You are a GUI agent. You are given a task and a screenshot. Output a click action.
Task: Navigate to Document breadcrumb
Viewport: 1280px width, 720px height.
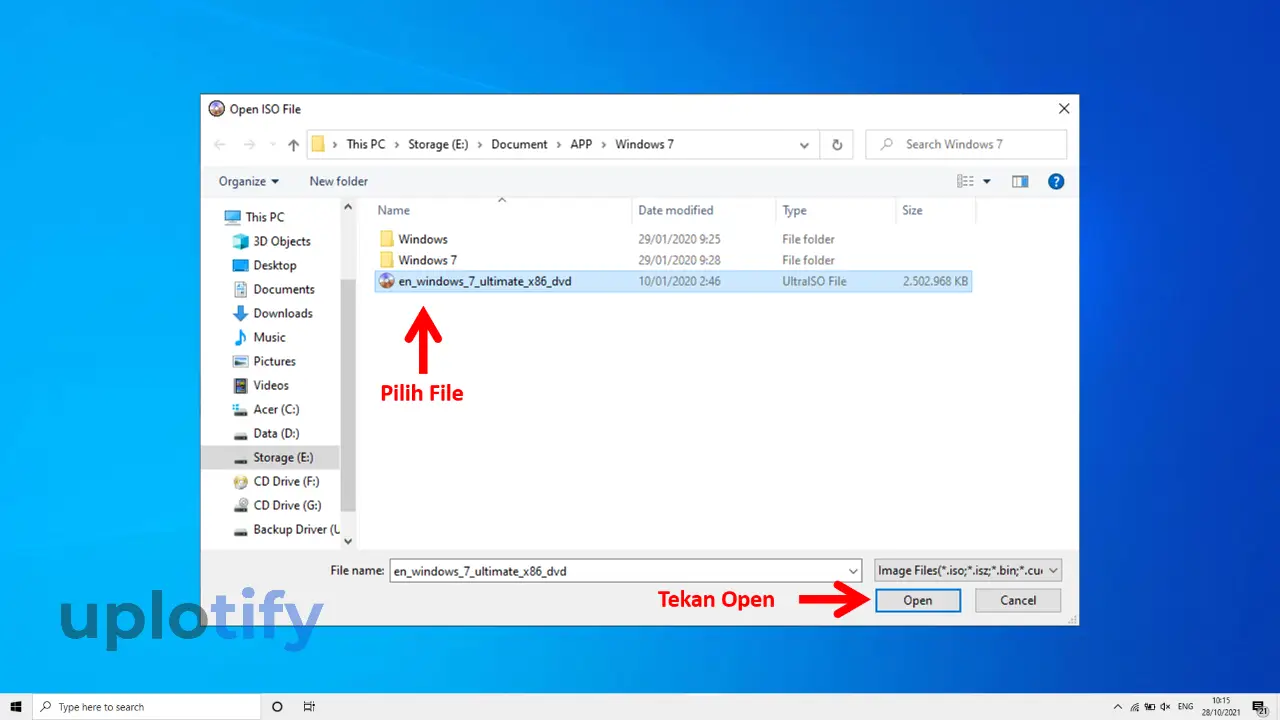[x=519, y=145]
